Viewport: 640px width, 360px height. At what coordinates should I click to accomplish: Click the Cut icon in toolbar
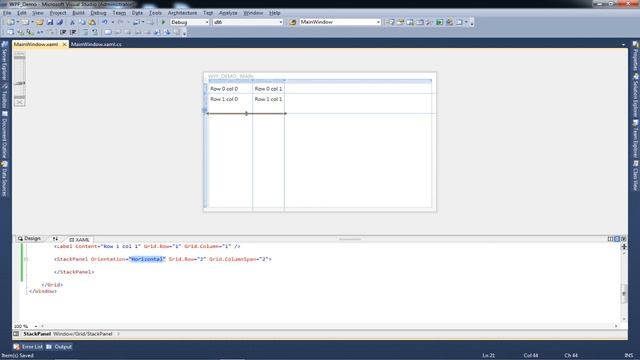72,22
